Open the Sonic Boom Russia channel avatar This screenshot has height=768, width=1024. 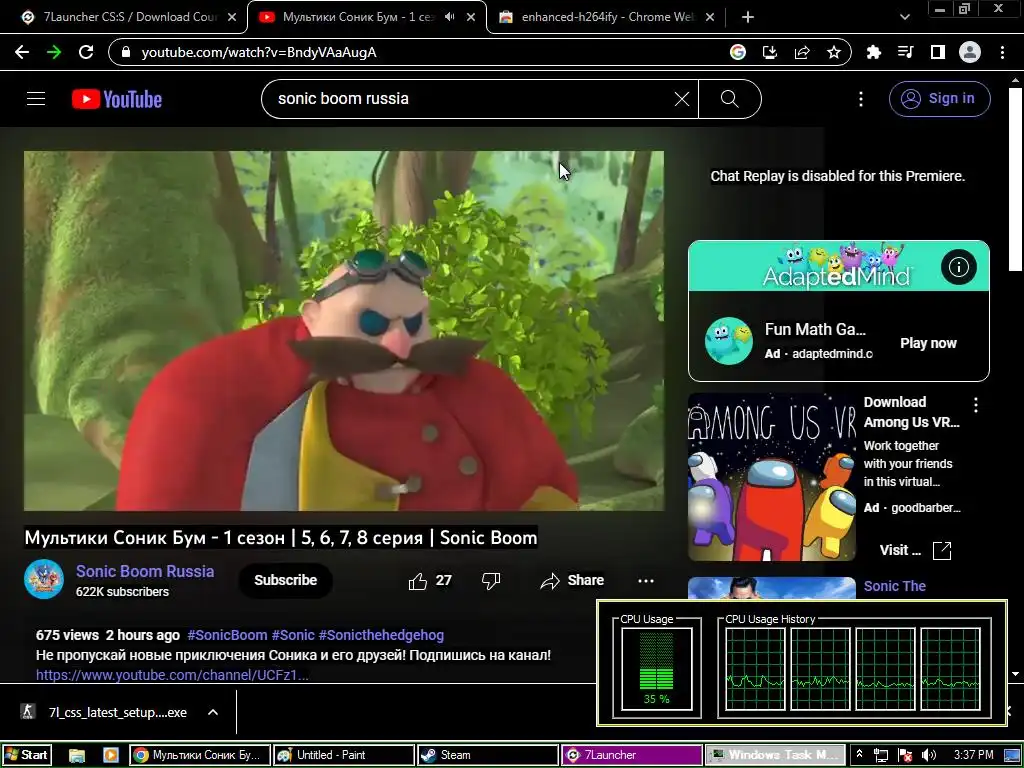[x=44, y=579]
